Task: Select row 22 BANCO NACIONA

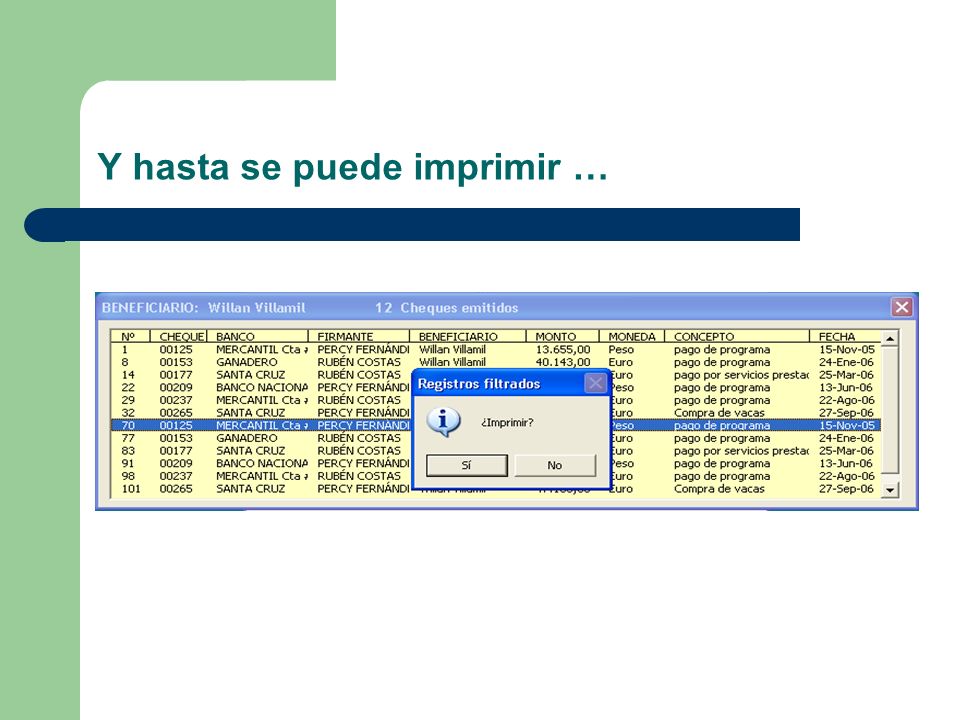Action: coord(495,388)
